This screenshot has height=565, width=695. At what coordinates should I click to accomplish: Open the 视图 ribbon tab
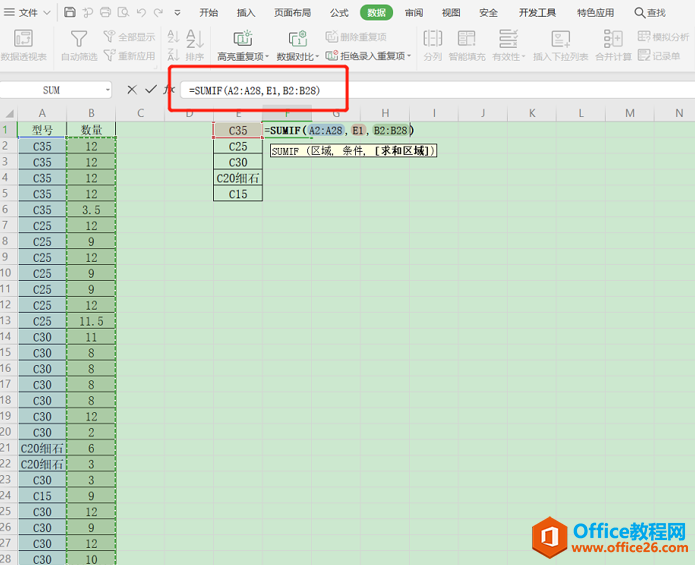451,12
